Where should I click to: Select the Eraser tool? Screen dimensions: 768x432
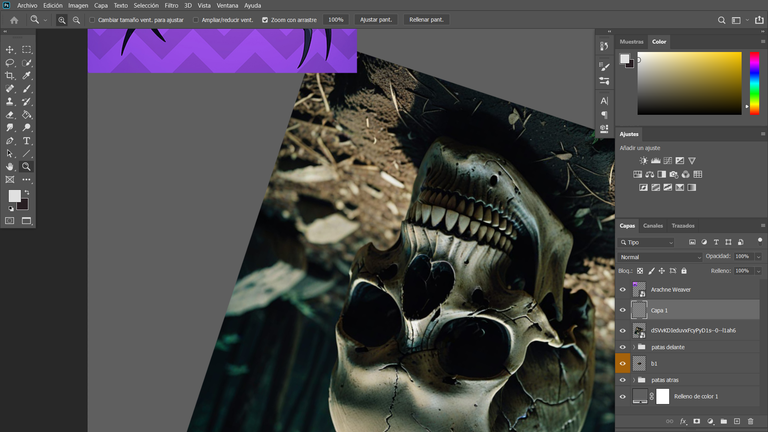(9, 115)
